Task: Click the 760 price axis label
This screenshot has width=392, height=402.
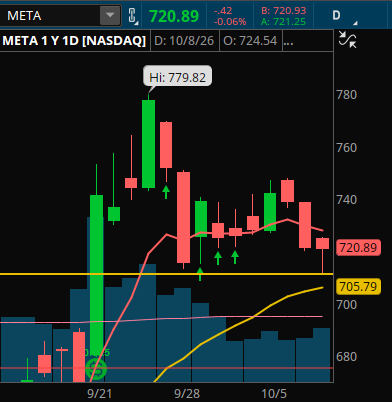Action: (x=346, y=147)
